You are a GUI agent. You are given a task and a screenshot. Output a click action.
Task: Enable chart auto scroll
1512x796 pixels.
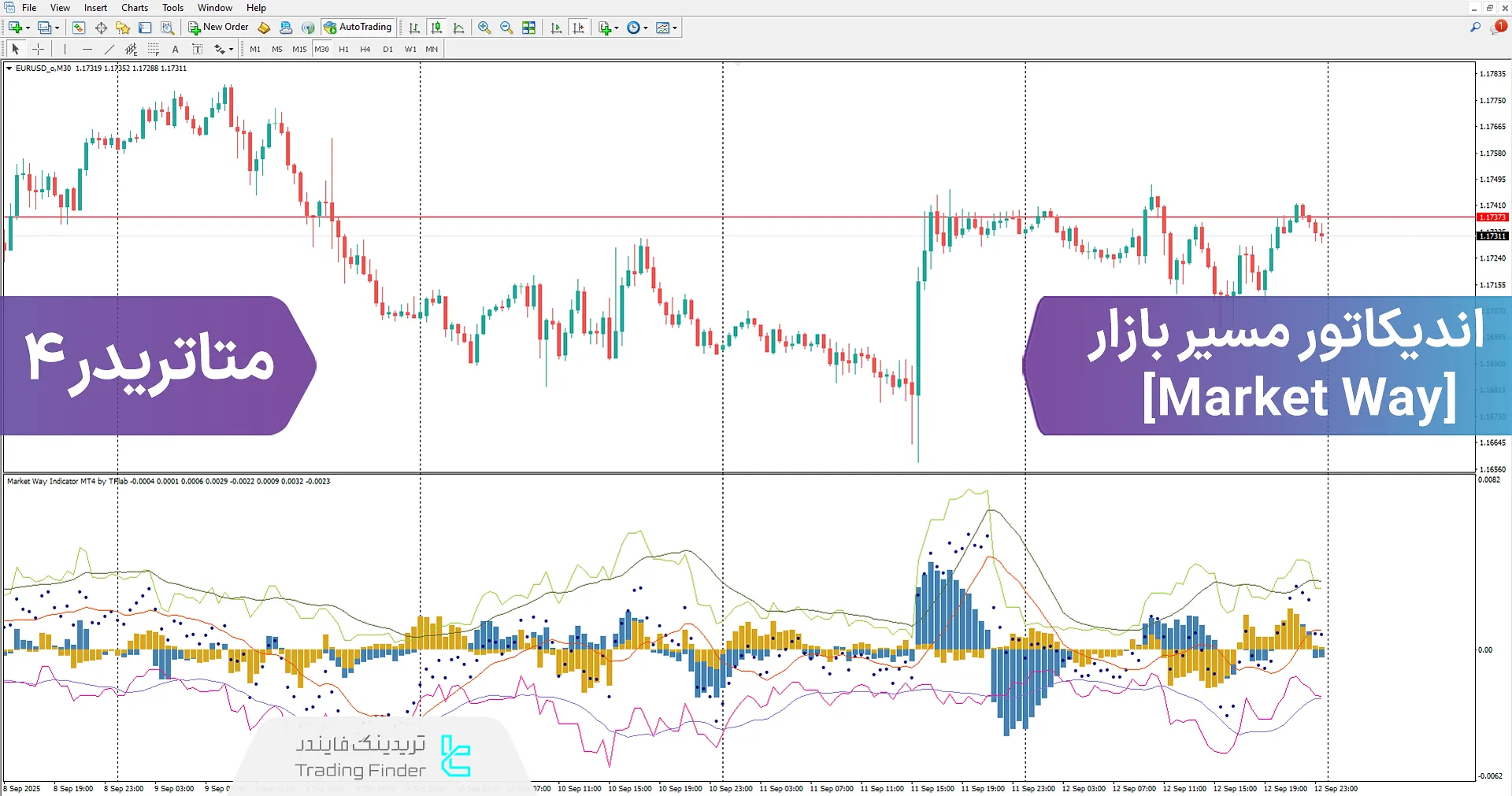556,28
